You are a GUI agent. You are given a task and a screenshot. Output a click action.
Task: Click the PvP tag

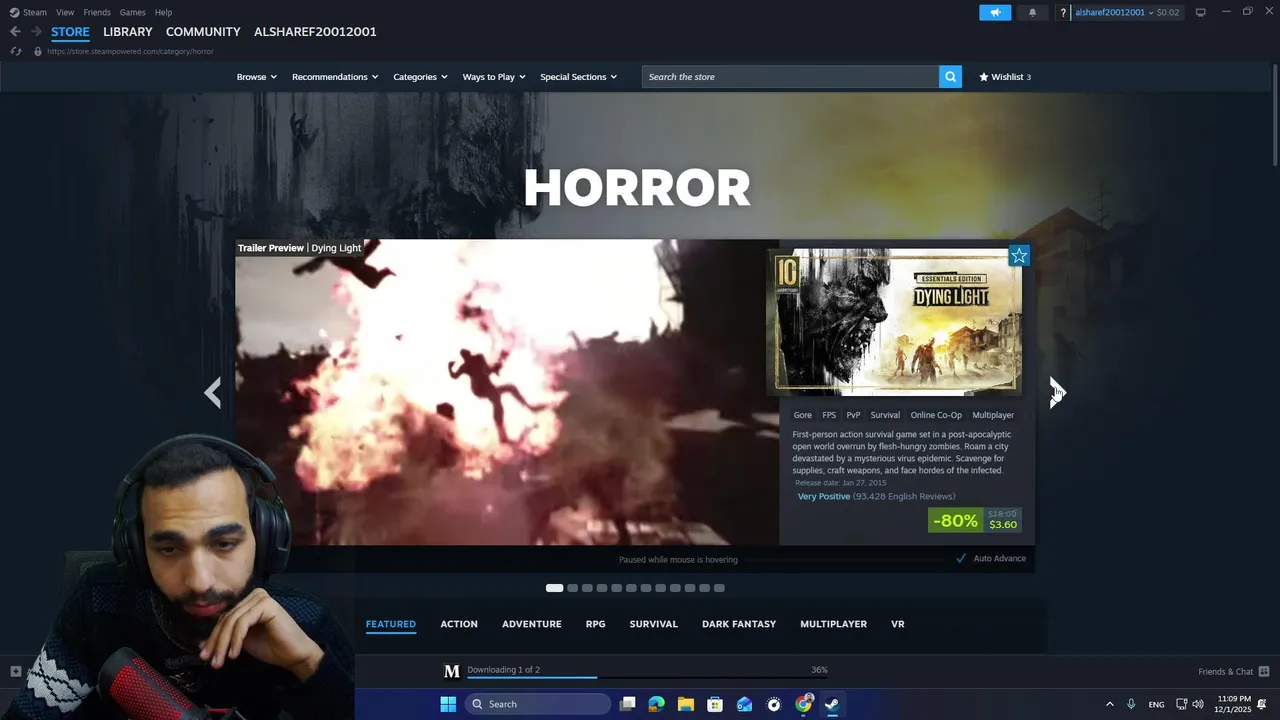(x=853, y=415)
